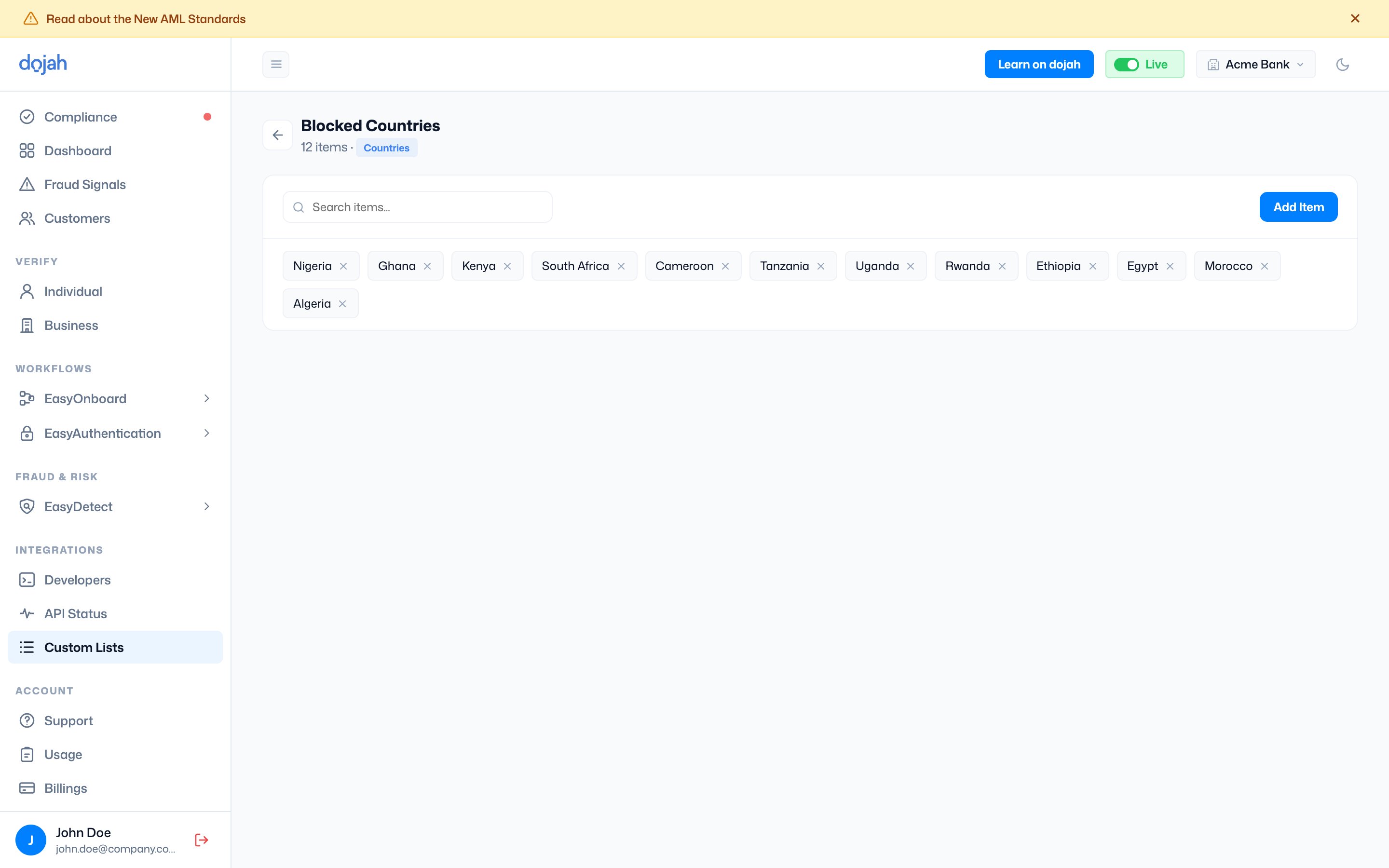Click the warning icon in the AML banner

(x=30, y=18)
